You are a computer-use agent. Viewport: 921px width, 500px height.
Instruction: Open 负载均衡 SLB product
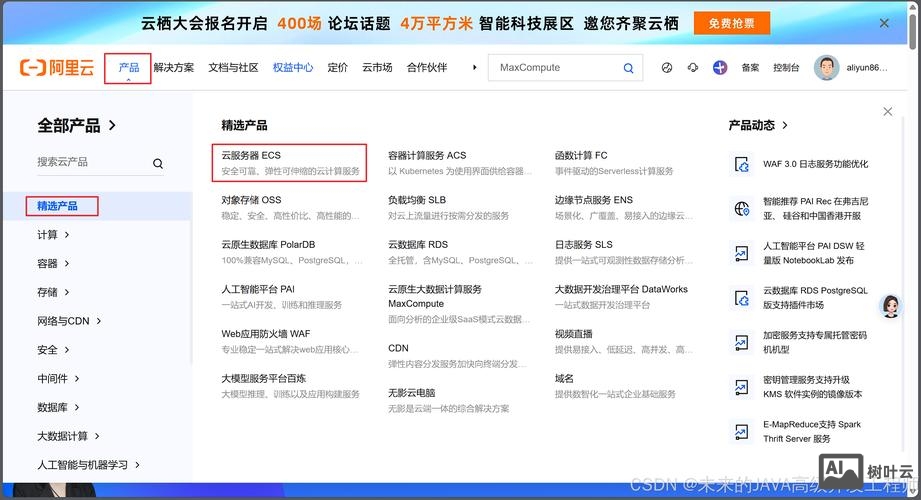[x=417, y=200]
